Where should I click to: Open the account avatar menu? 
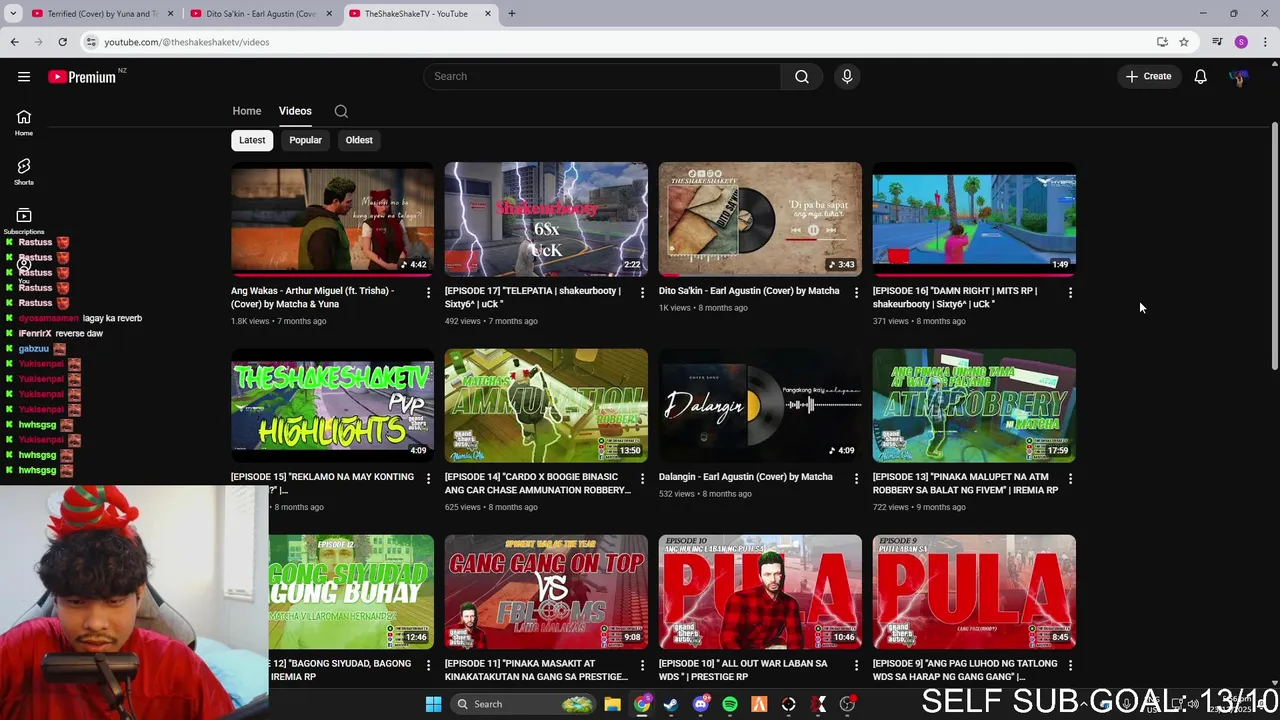1238,77
